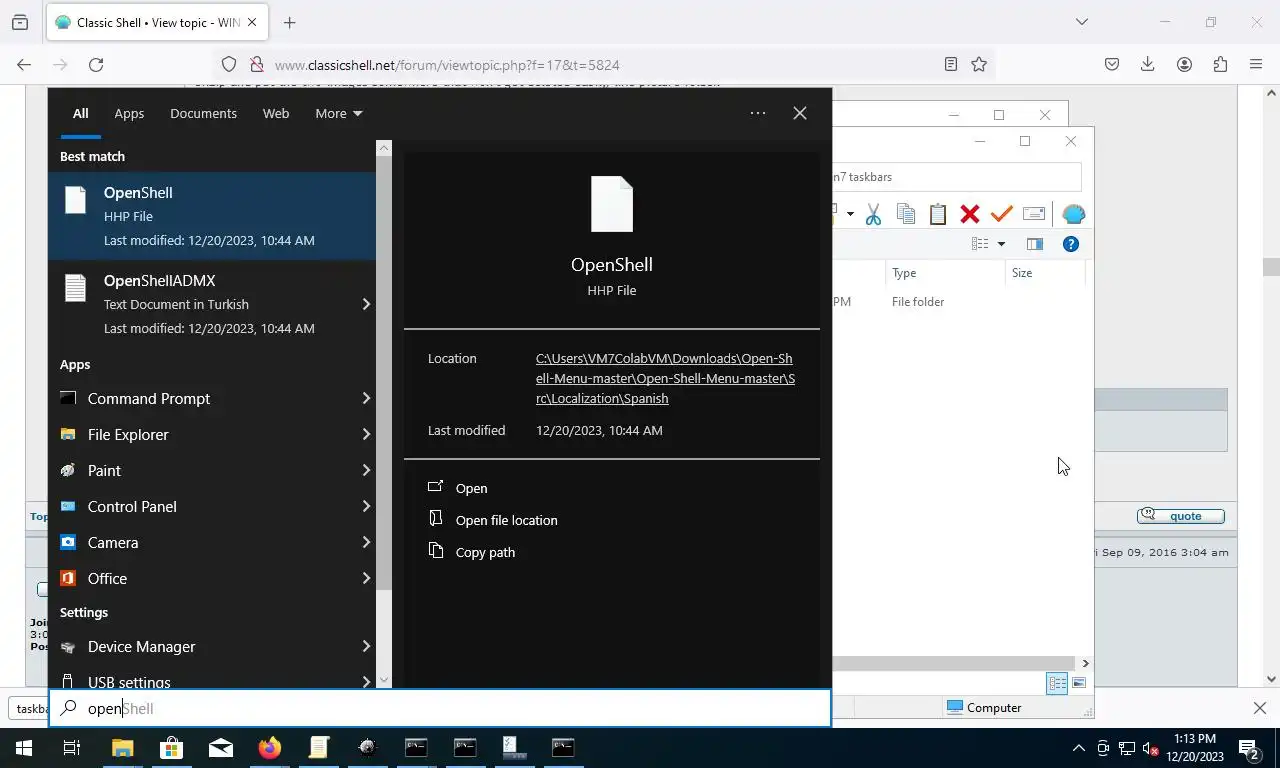
Task: Click the Paste clipboard icon in Explorer
Action: coord(938,214)
